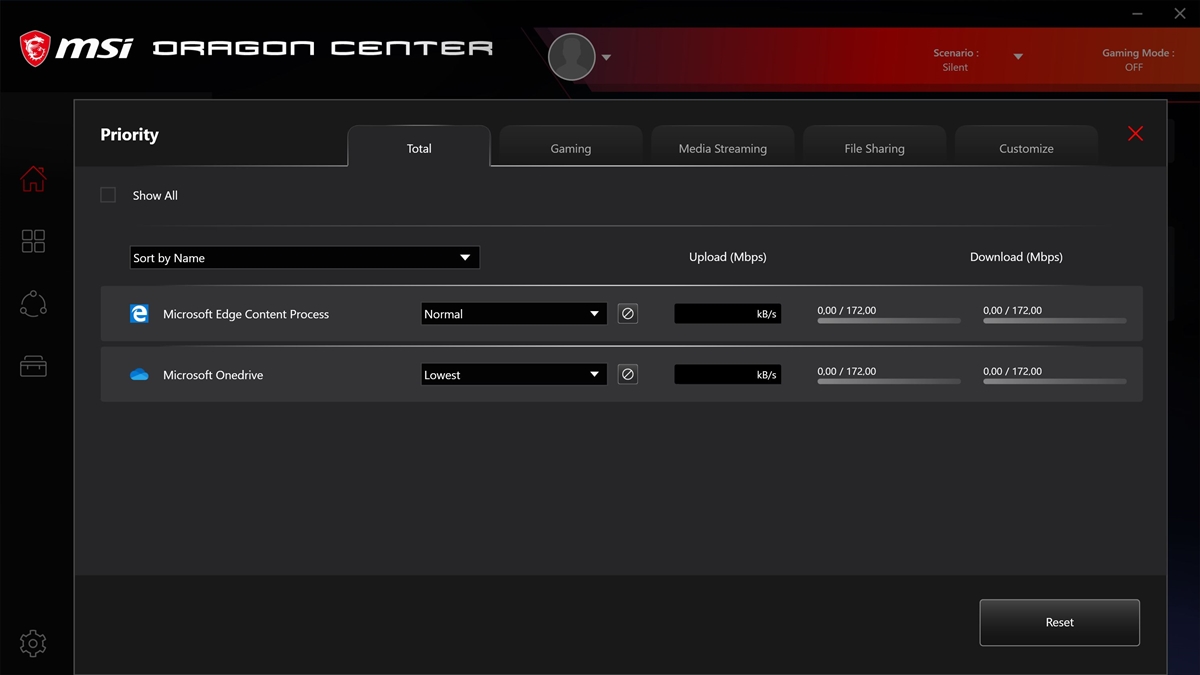Viewport: 1200px width, 675px height.
Task: Open settings gear in sidebar
Action: (x=33, y=643)
